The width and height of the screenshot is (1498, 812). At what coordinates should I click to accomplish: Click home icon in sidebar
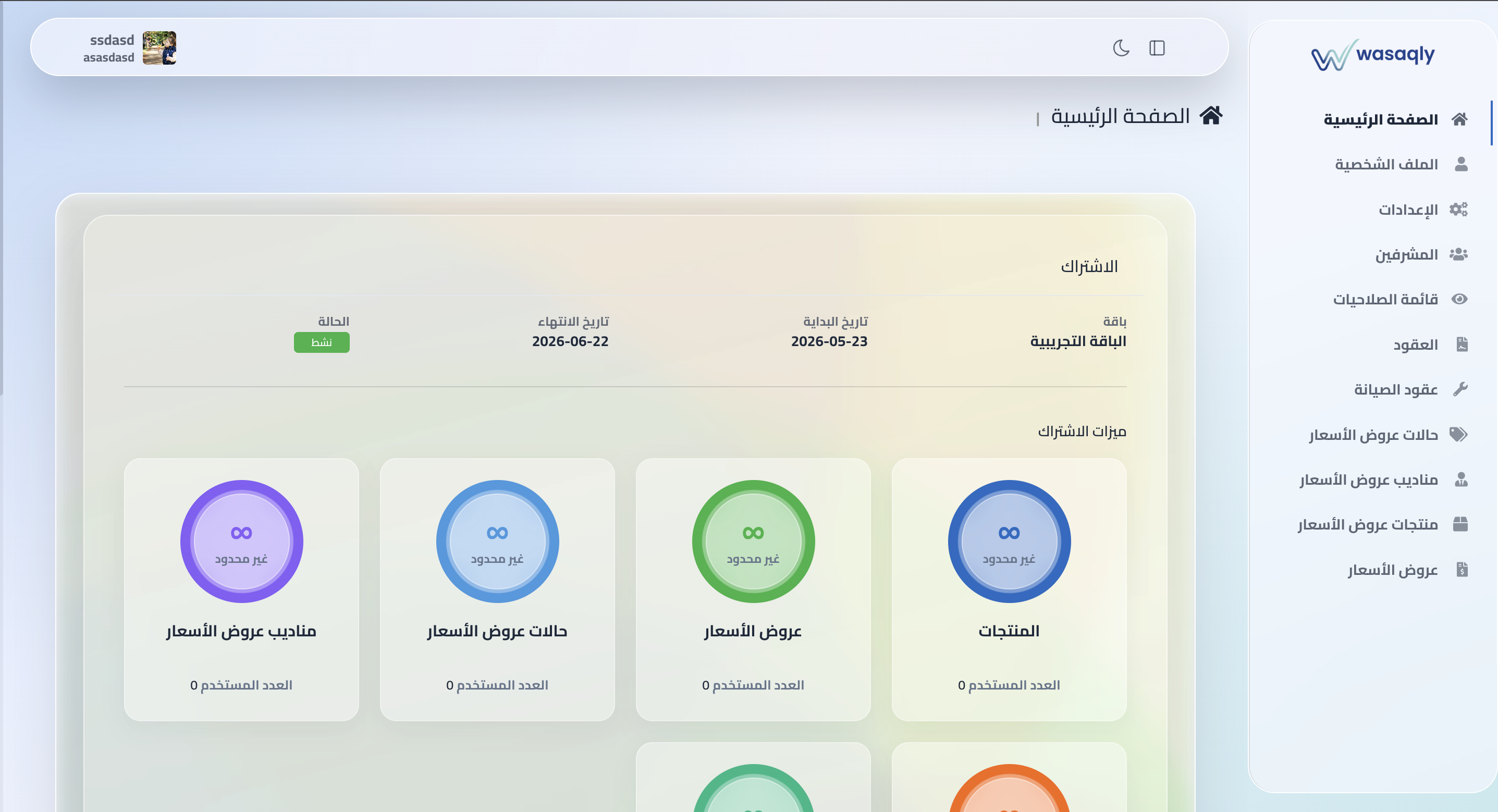1459,119
